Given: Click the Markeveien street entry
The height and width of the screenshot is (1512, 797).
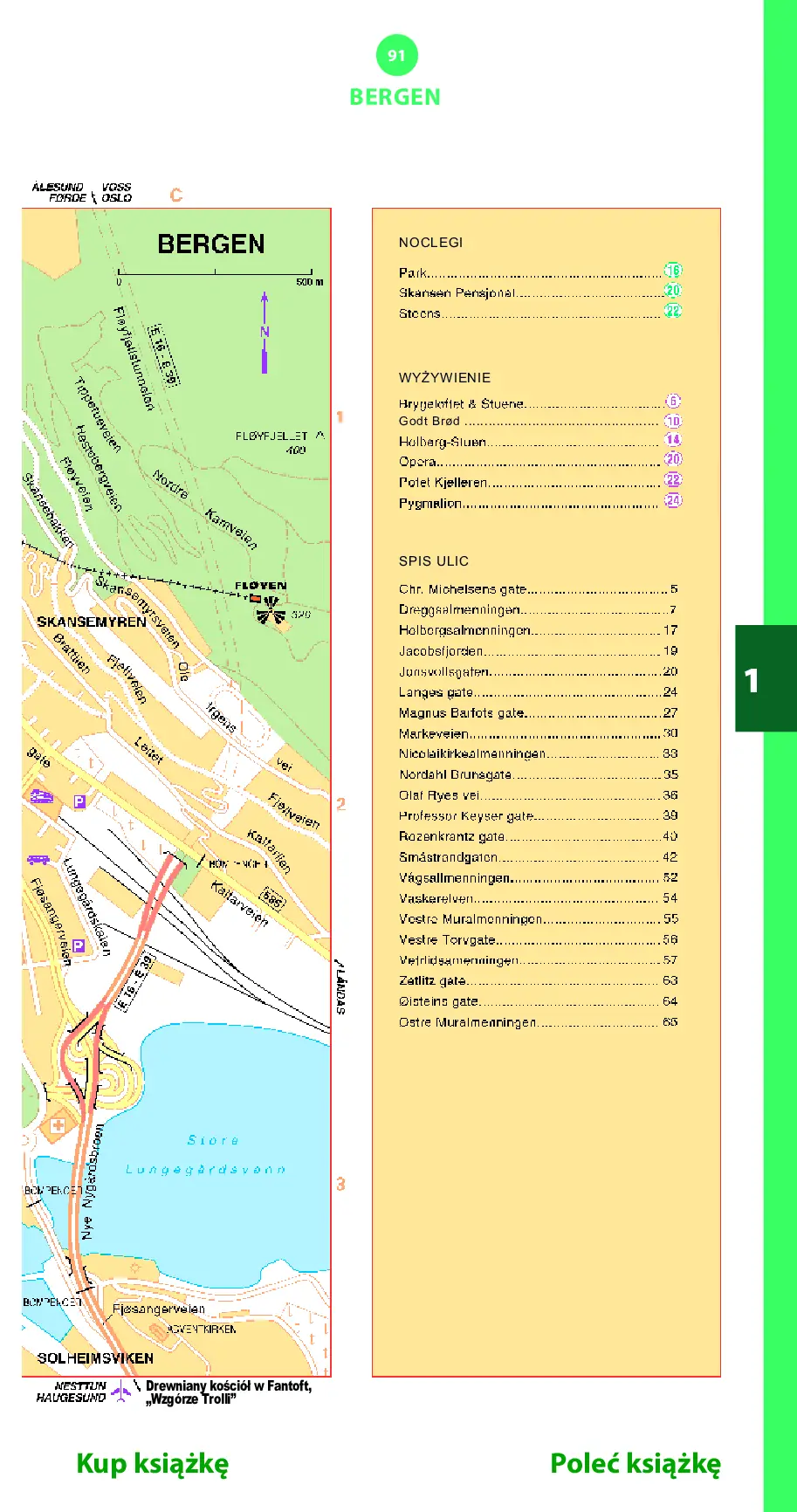Looking at the screenshot, I should (x=538, y=734).
